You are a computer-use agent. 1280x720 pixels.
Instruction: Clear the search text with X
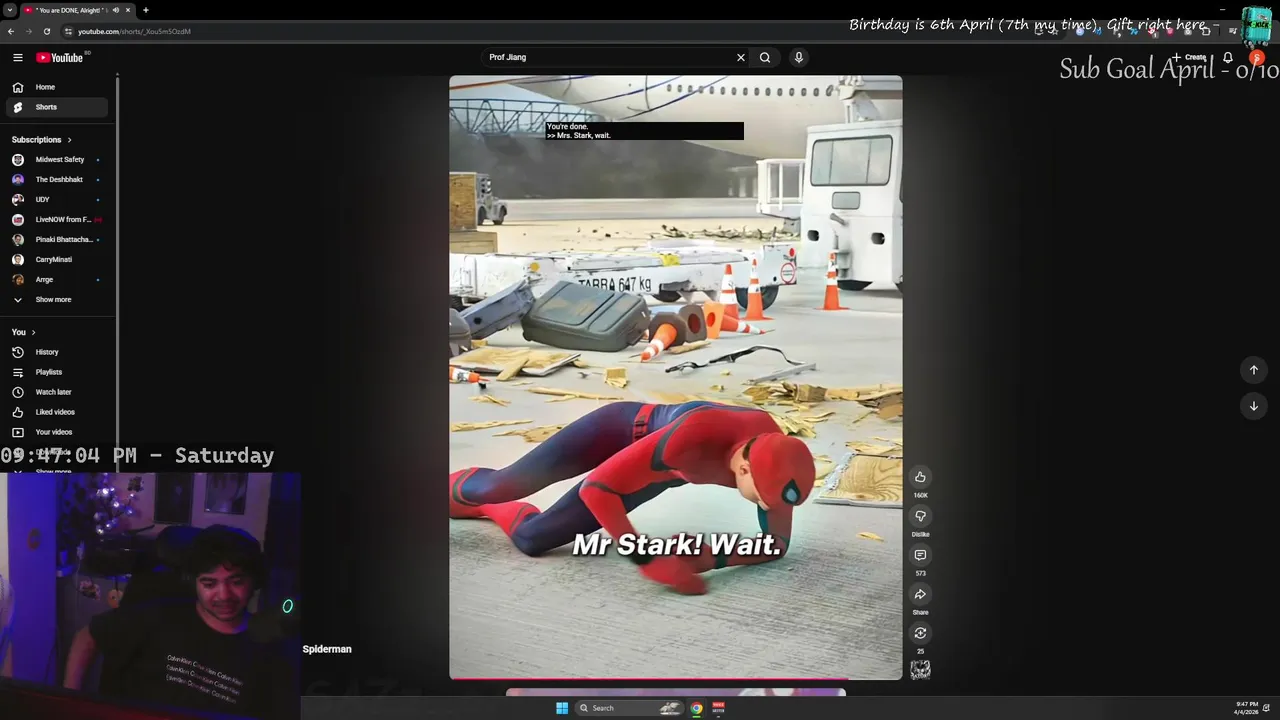tap(741, 57)
